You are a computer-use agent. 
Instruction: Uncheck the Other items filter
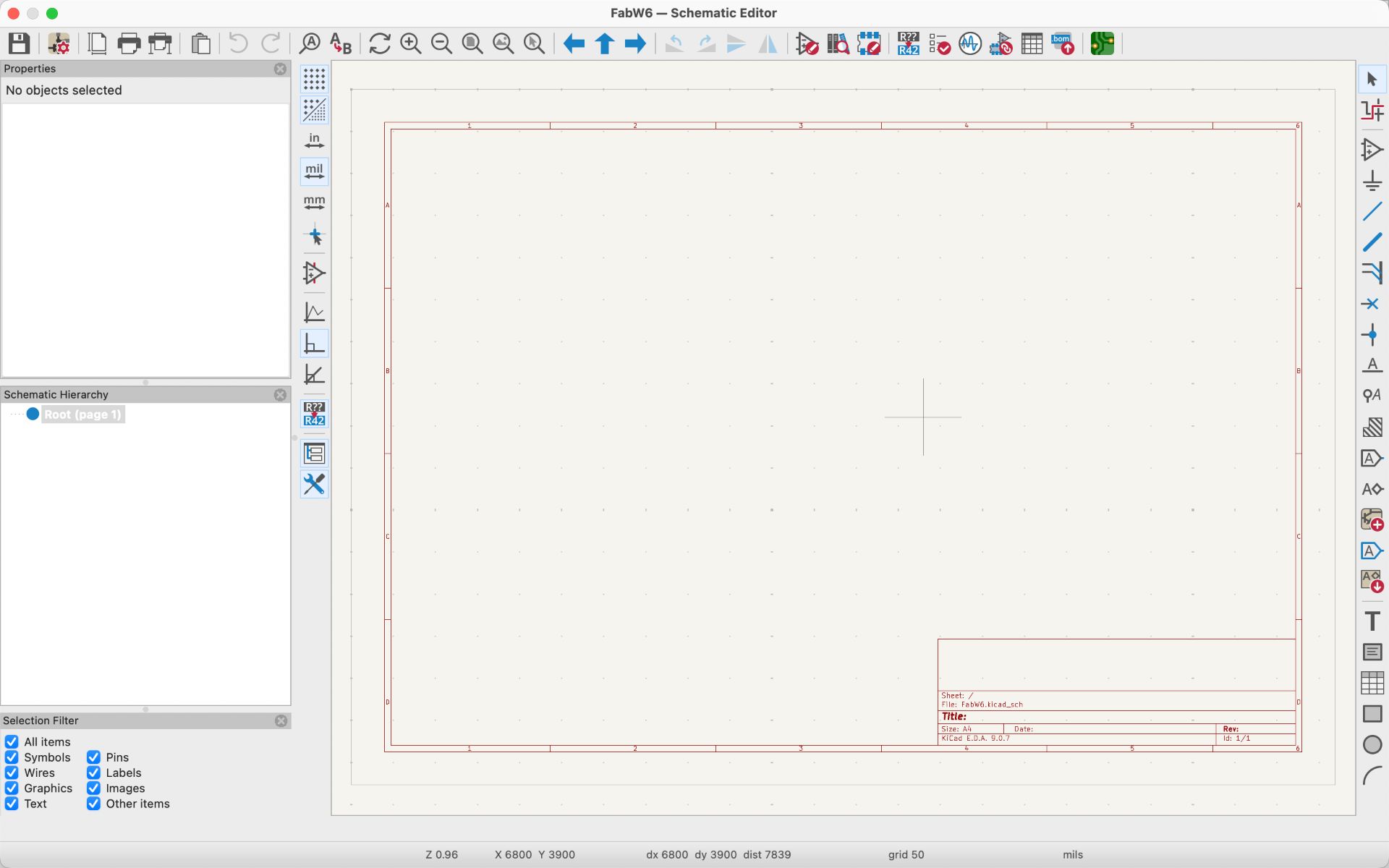(93, 804)
